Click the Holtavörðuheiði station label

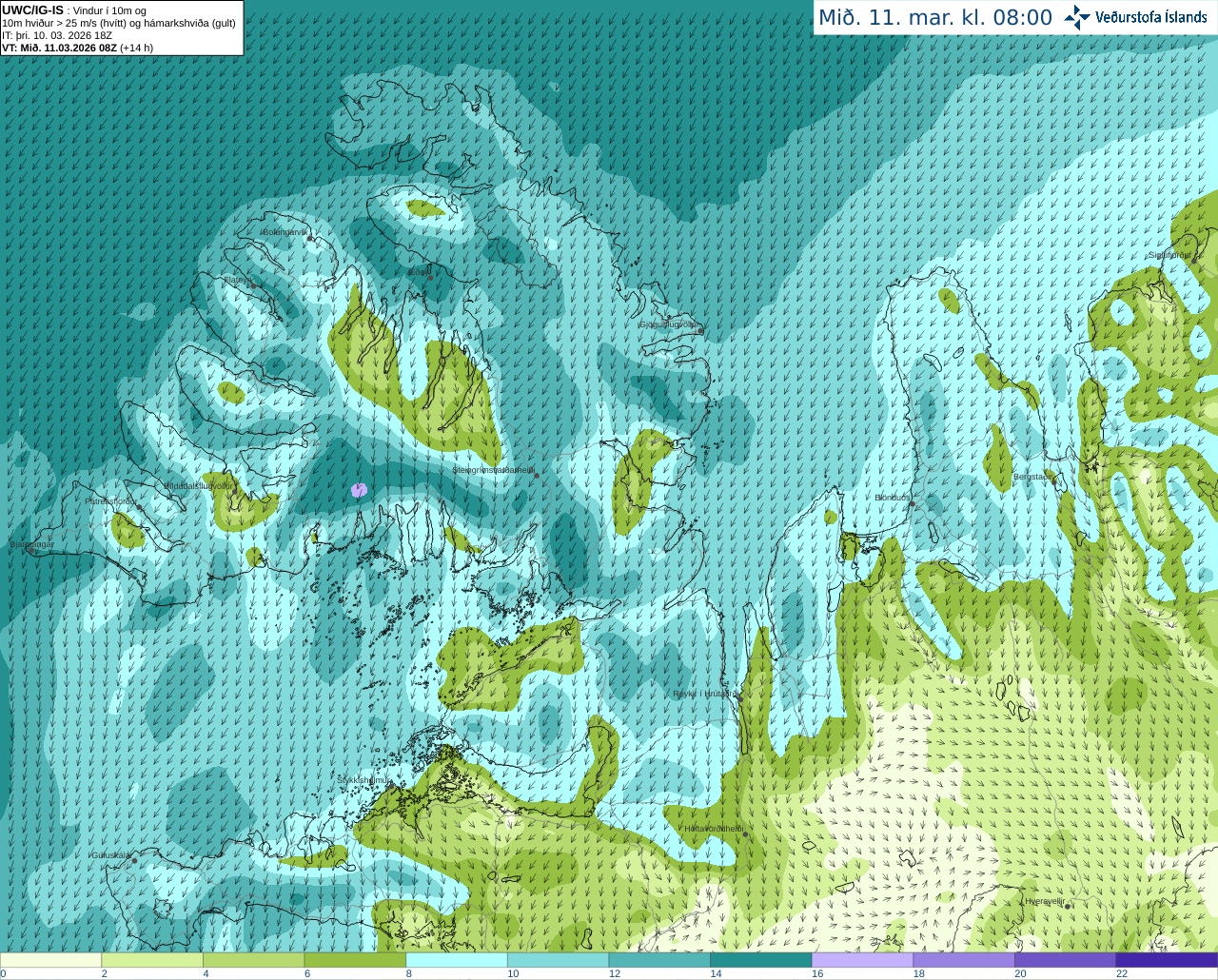pyautogui.click(x=714, y=829)
